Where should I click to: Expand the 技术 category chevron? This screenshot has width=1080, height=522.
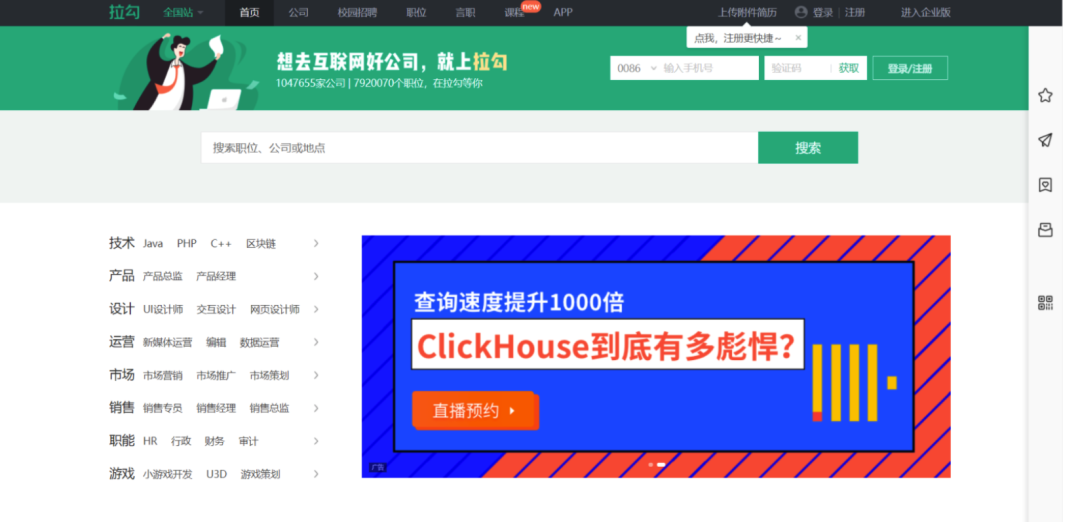click(x=316, y=243)
